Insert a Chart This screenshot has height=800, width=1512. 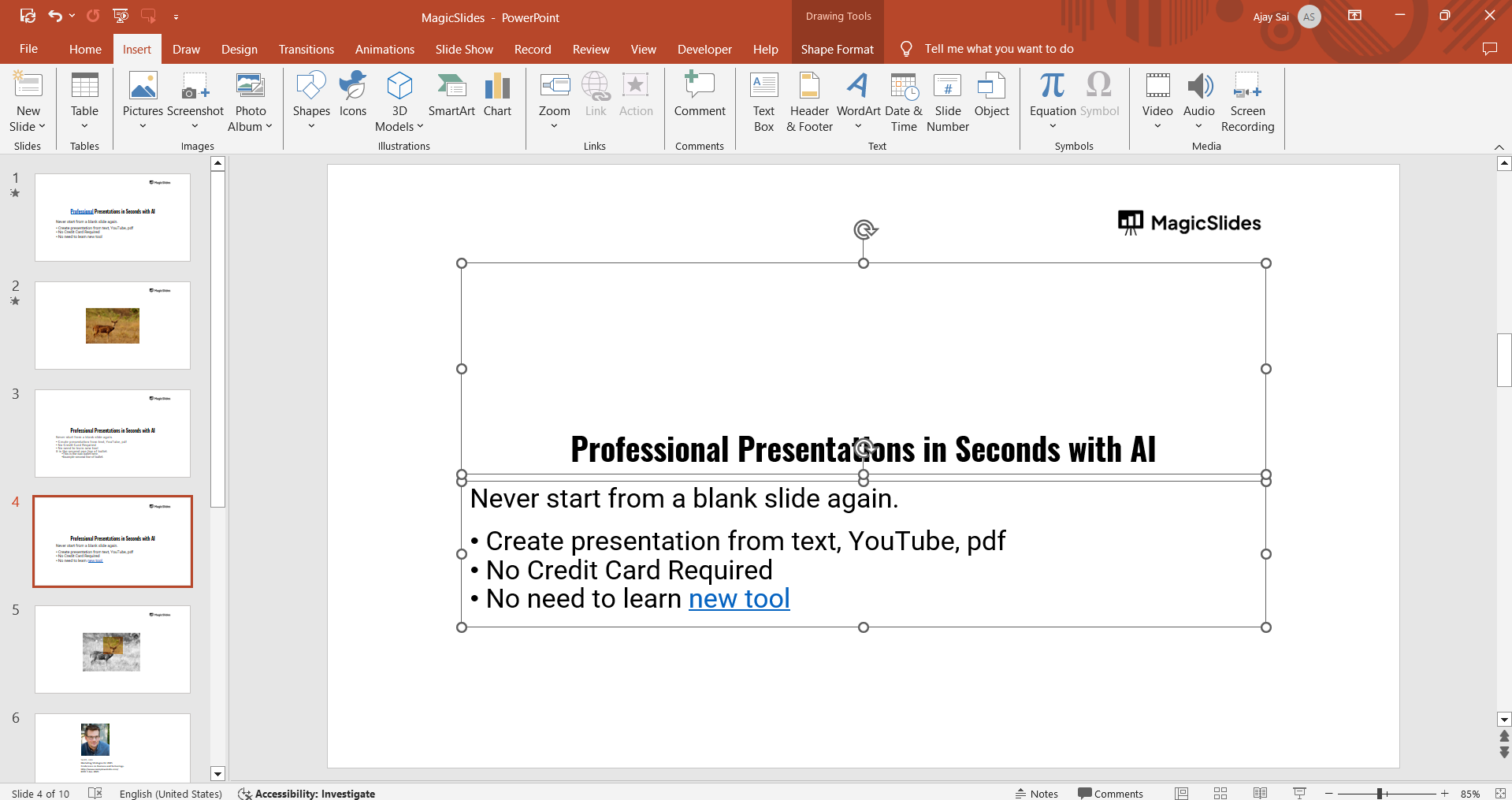click(x=497, y=95)
